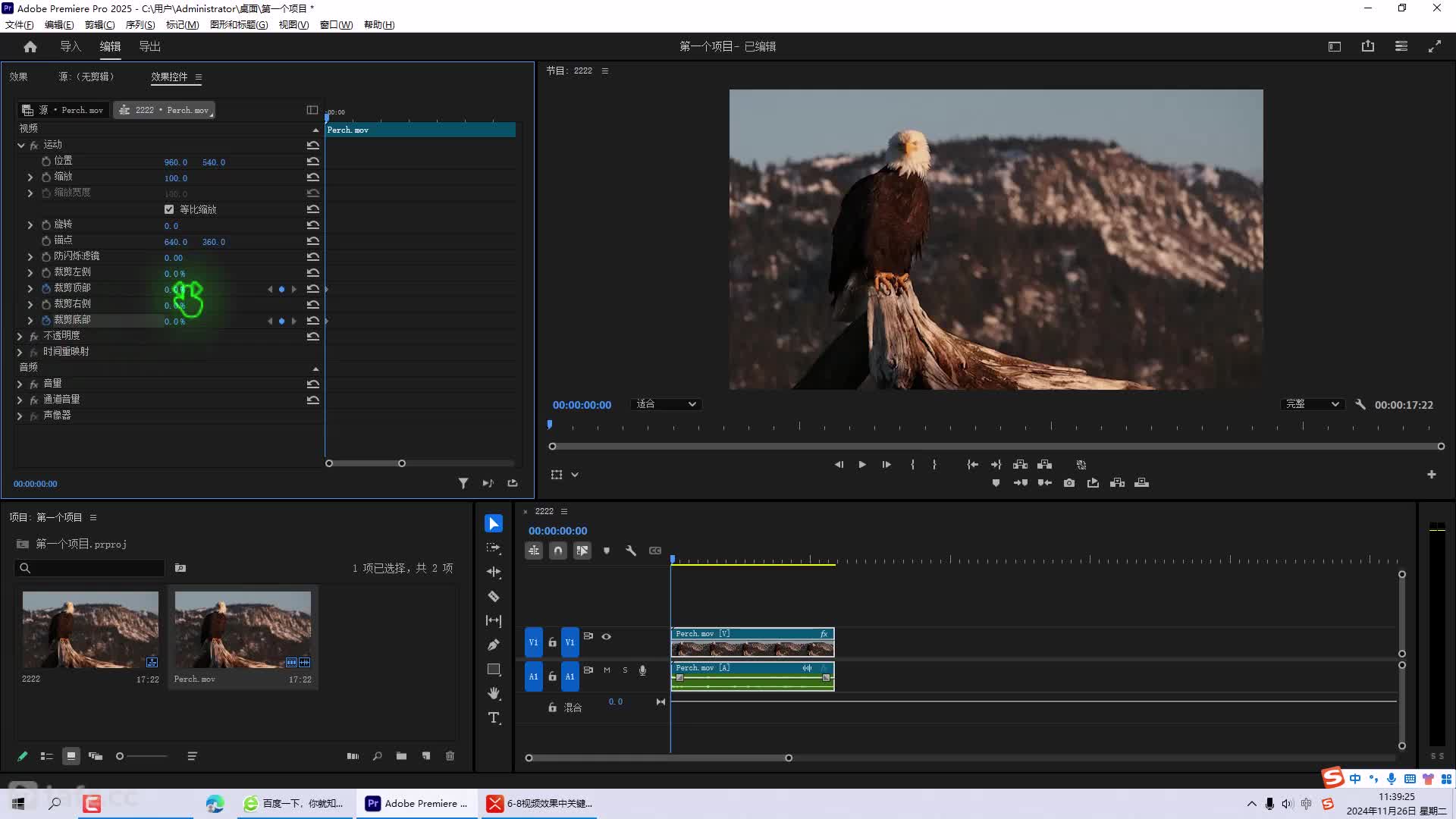
Task: Enable voice-over record on track A1
Action: pyautogui.click(x=642, y=670)
